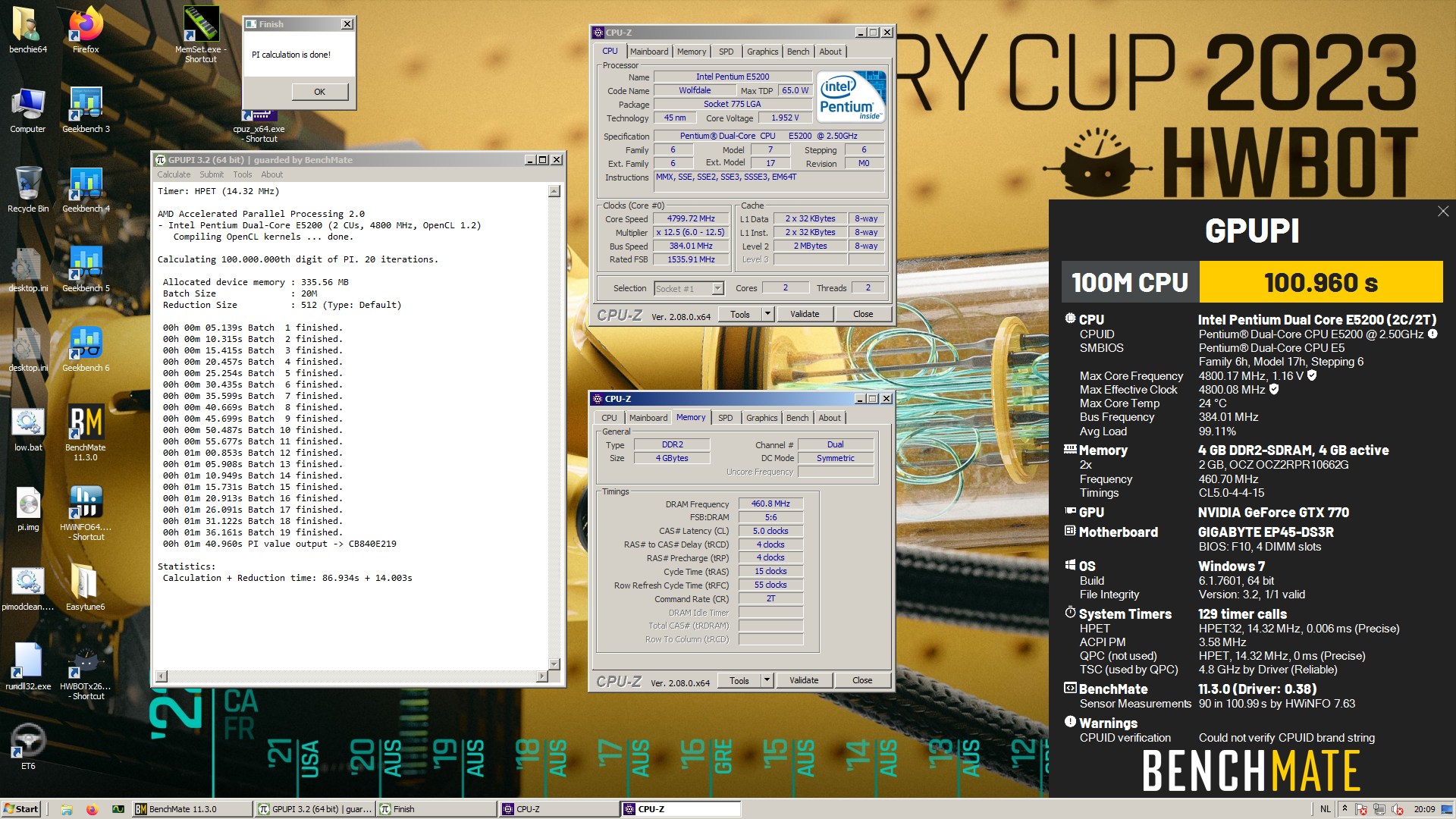Open the Recycle Bin
1456x819 pixels.
coord(28,190)
